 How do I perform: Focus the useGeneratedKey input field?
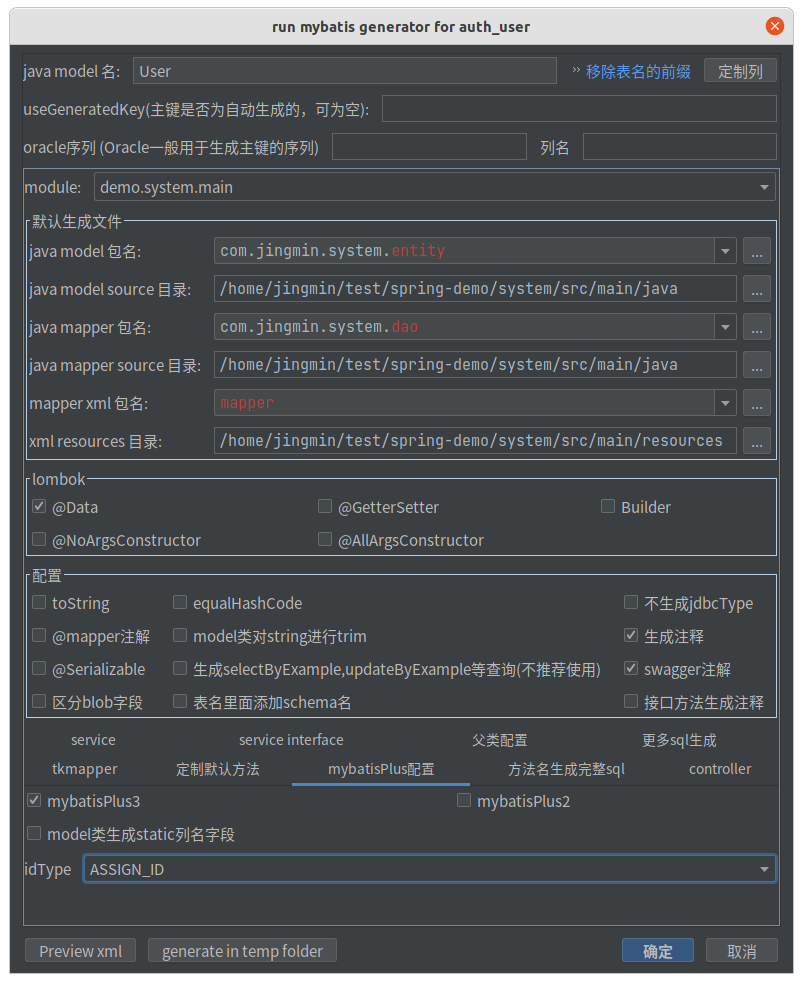[x=579, y=109]
